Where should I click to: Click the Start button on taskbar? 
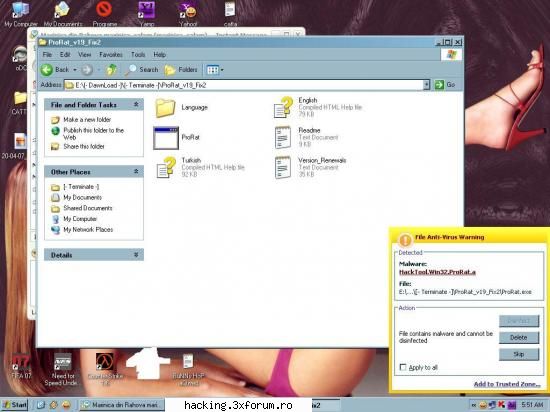click(14, 405)
